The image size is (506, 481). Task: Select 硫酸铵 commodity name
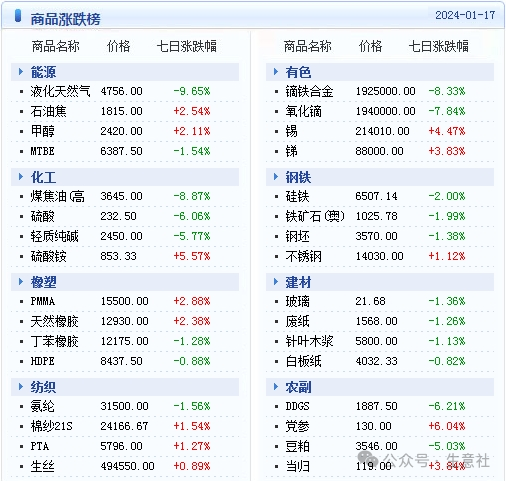point(49,256)
